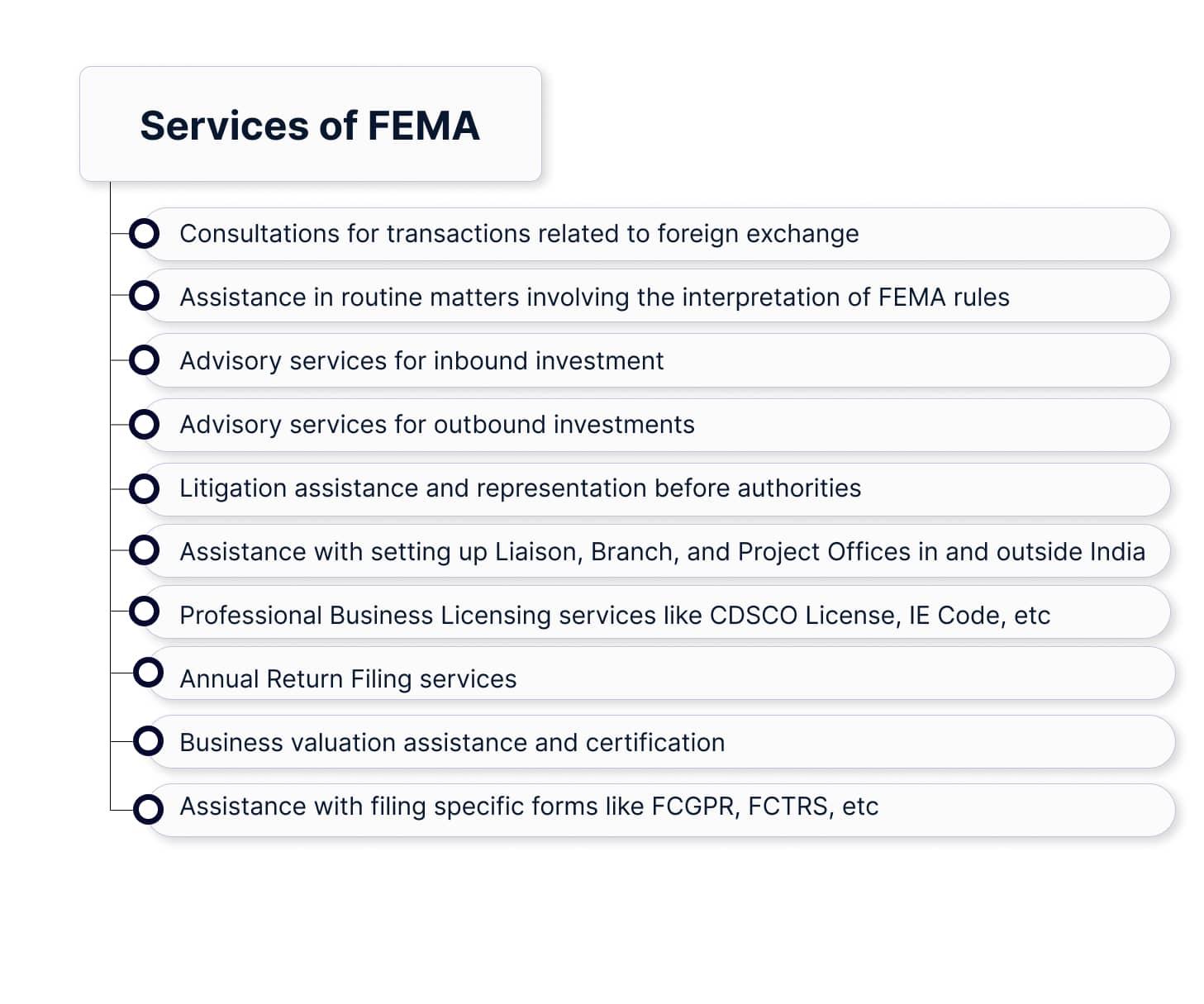Image resolution: width=1204 pixels, height=1004 pixels.
Task: Click the bullet beside Business valuation assistance
Action: pyautogui.click(x=149, y=741)
